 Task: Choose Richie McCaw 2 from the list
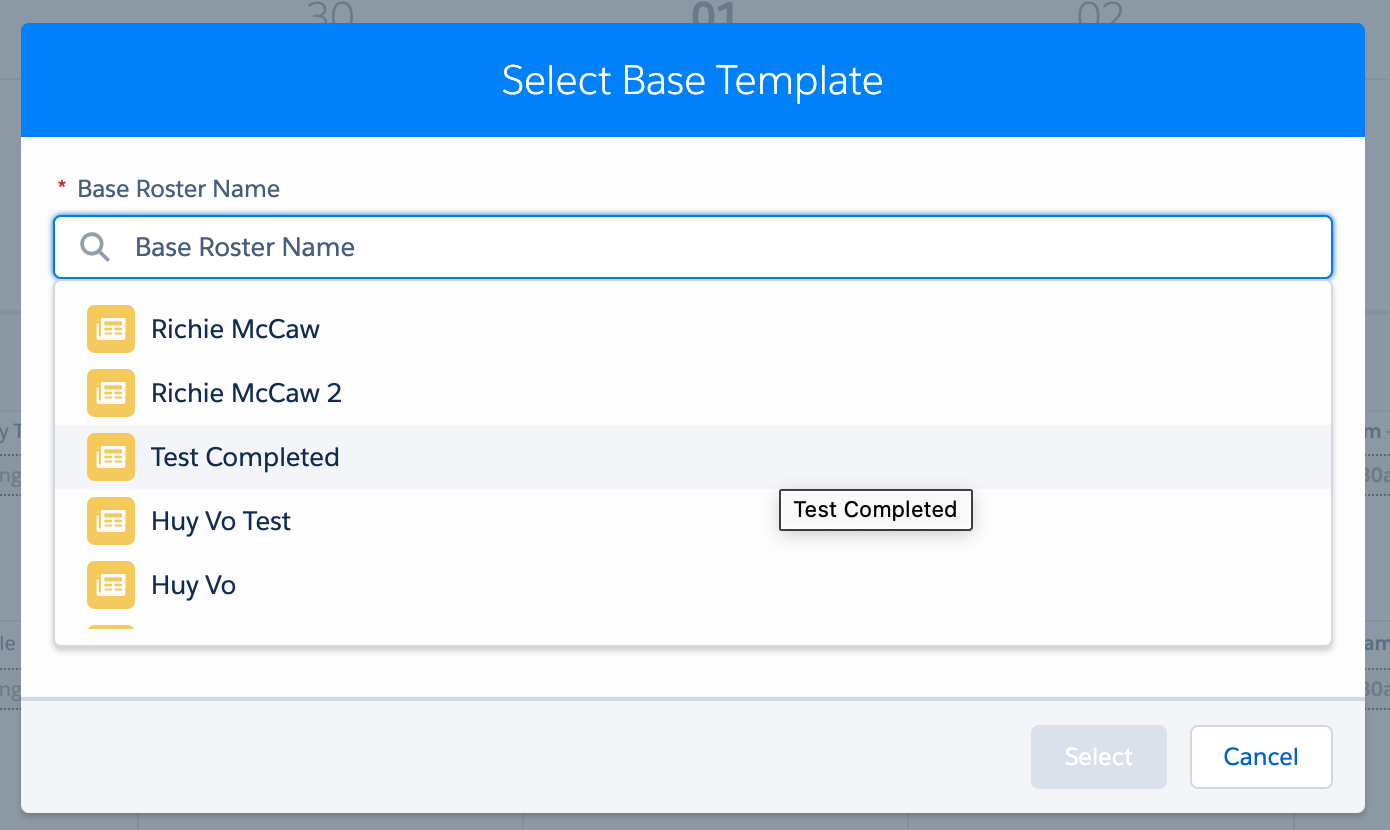click(x=693, y=393)
